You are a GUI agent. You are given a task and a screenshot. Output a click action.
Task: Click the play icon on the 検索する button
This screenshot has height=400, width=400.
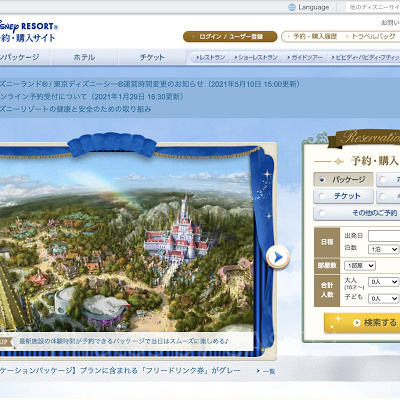click(357, 323)
